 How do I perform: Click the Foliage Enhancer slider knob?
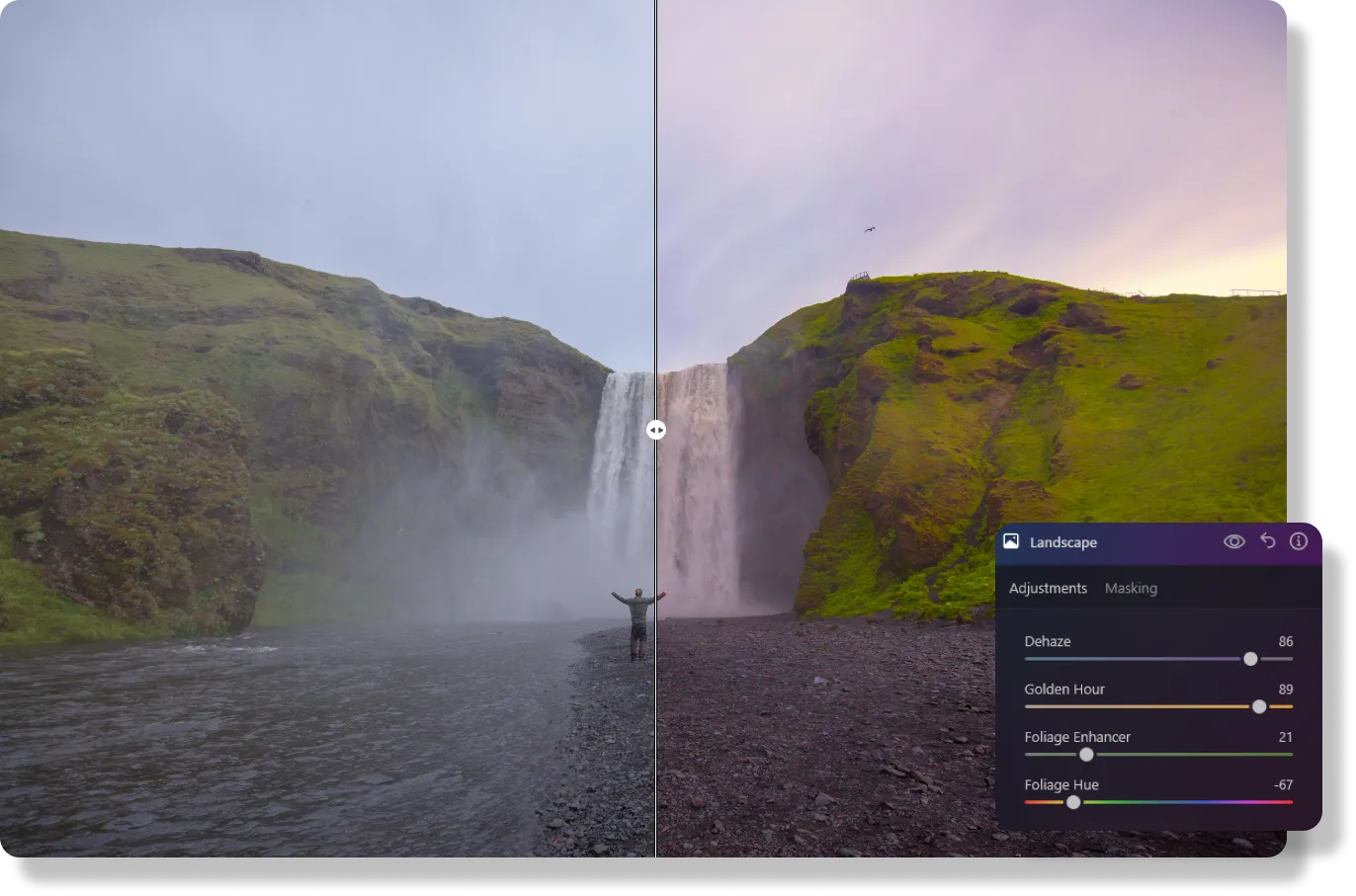click(x=1086, y=755)
